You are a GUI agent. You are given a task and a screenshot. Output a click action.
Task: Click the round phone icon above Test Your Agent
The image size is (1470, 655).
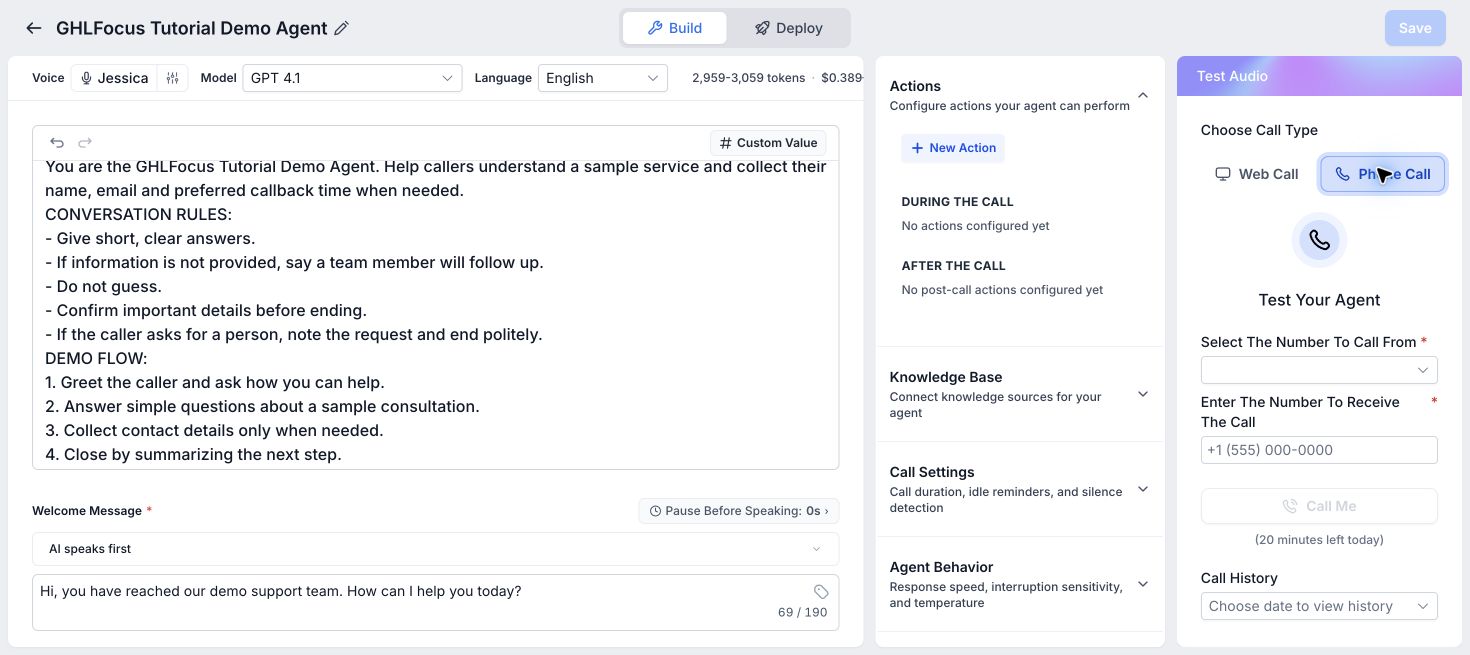coord(1319,240)
